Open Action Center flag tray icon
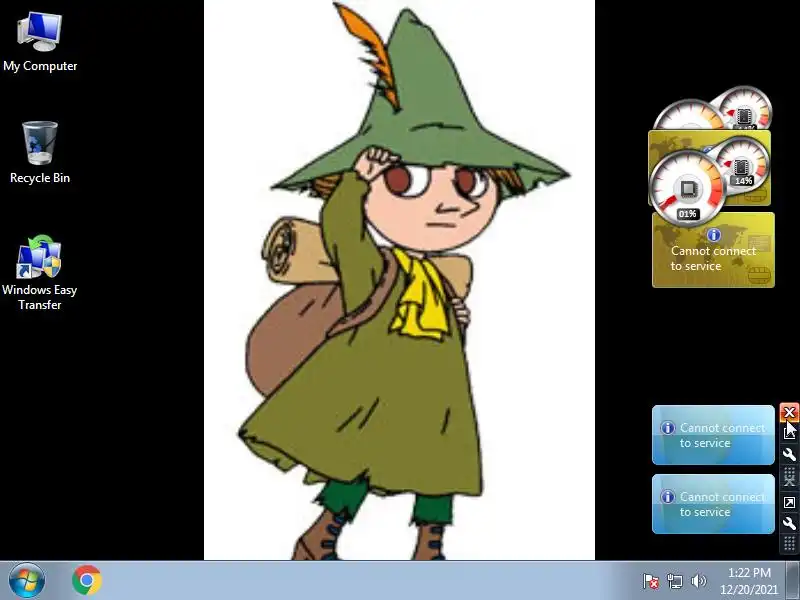The image size is (800, 600). [x=651, y=581]
